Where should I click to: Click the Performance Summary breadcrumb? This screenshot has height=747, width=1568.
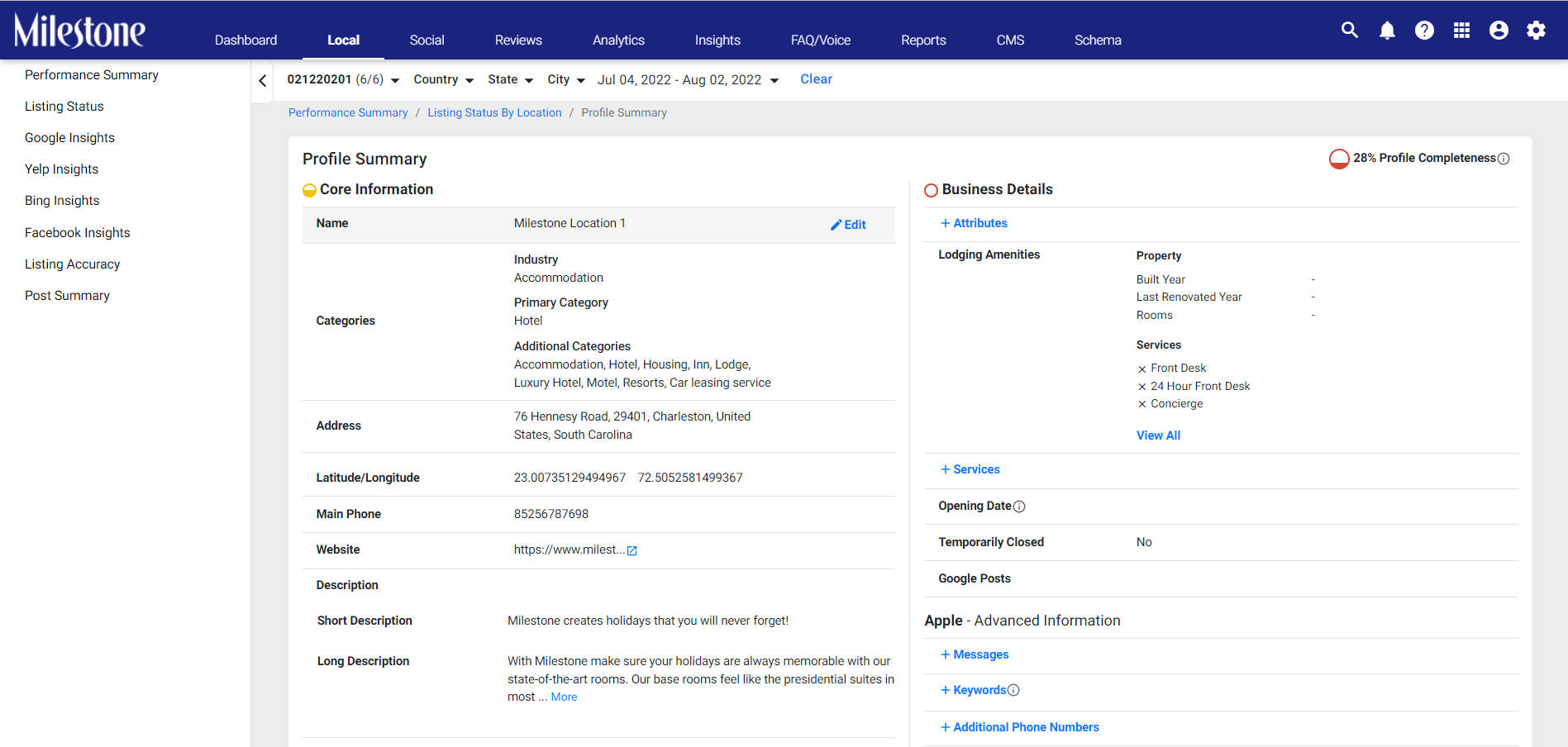pos(348,112)
